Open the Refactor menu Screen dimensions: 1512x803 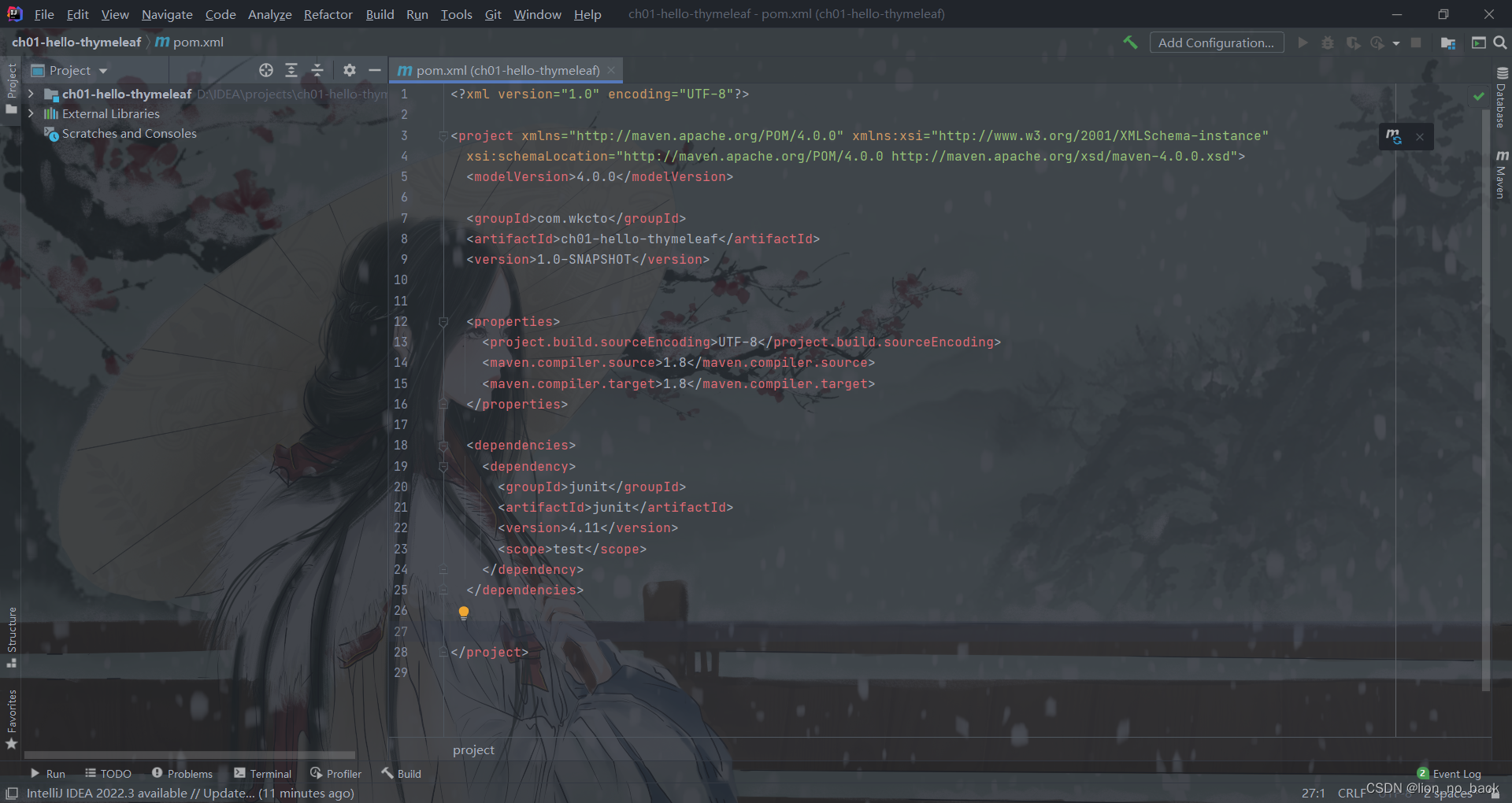click(x=328, y=14)
